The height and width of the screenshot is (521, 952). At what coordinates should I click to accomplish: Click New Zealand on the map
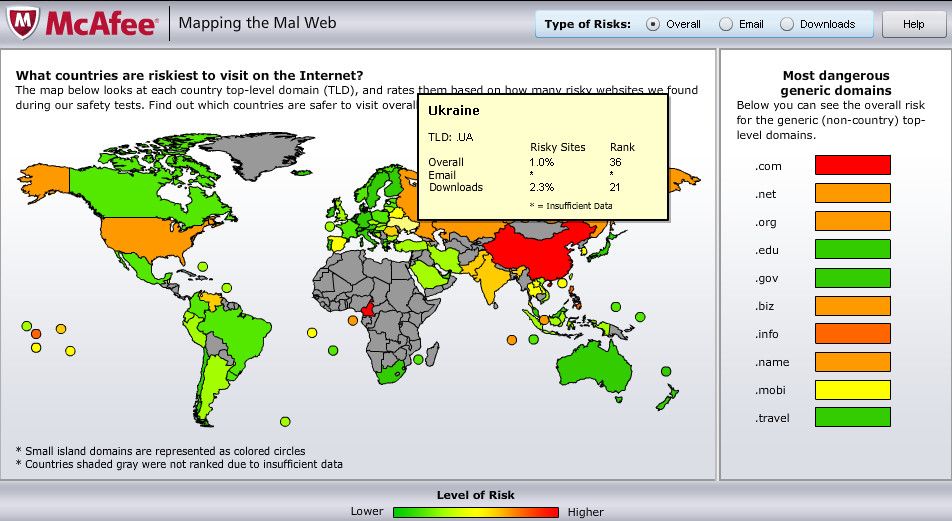667,398
